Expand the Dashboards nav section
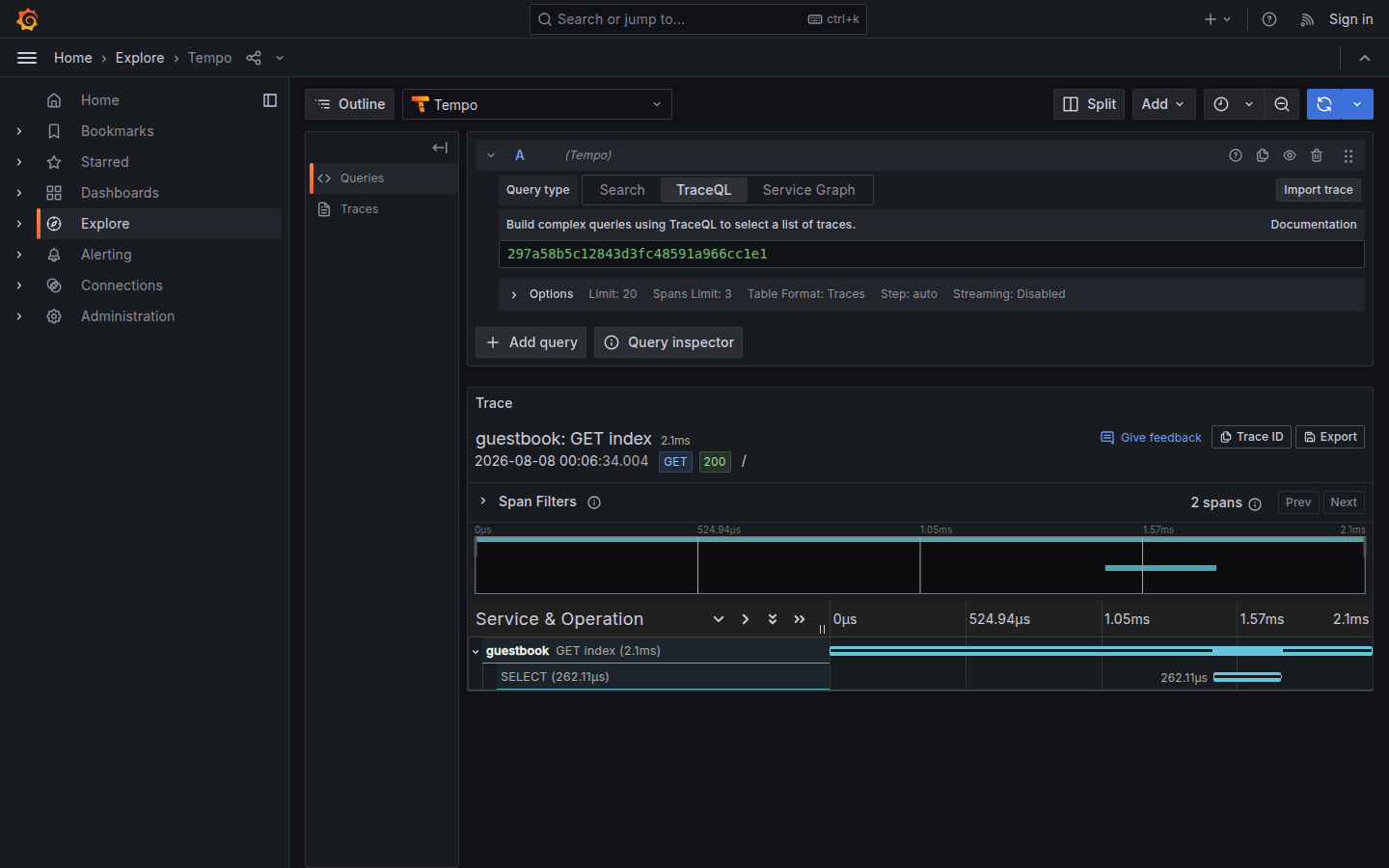Image resolution: width=1389 pixels, height=868 pixels. (x=19, y=193)
